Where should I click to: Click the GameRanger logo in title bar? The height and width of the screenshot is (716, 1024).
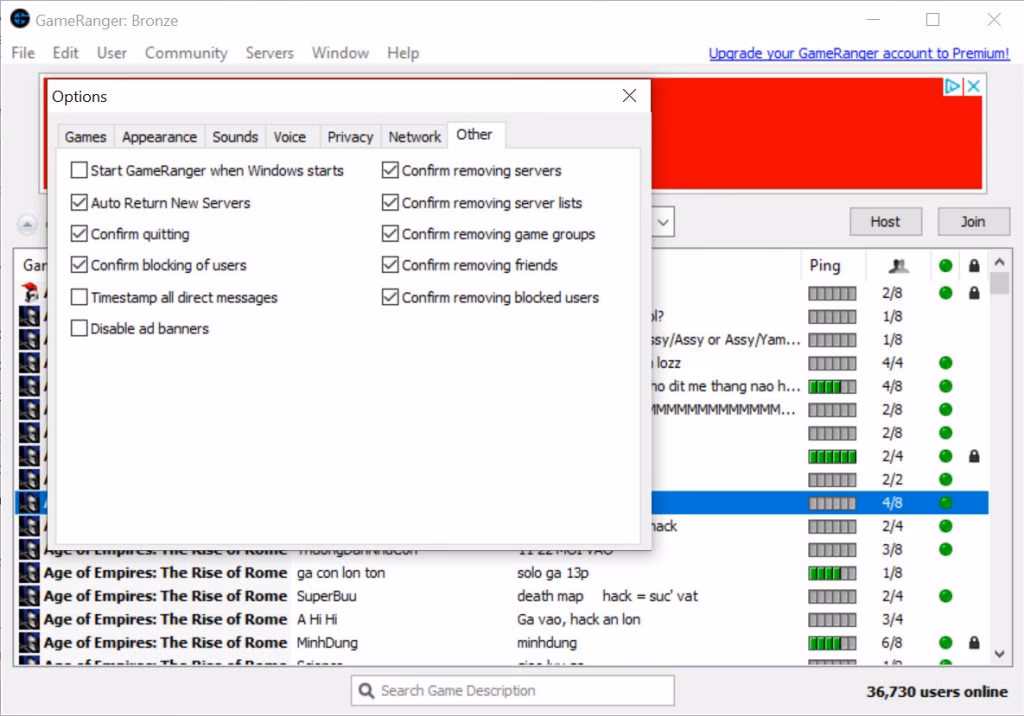pos(20,19)
